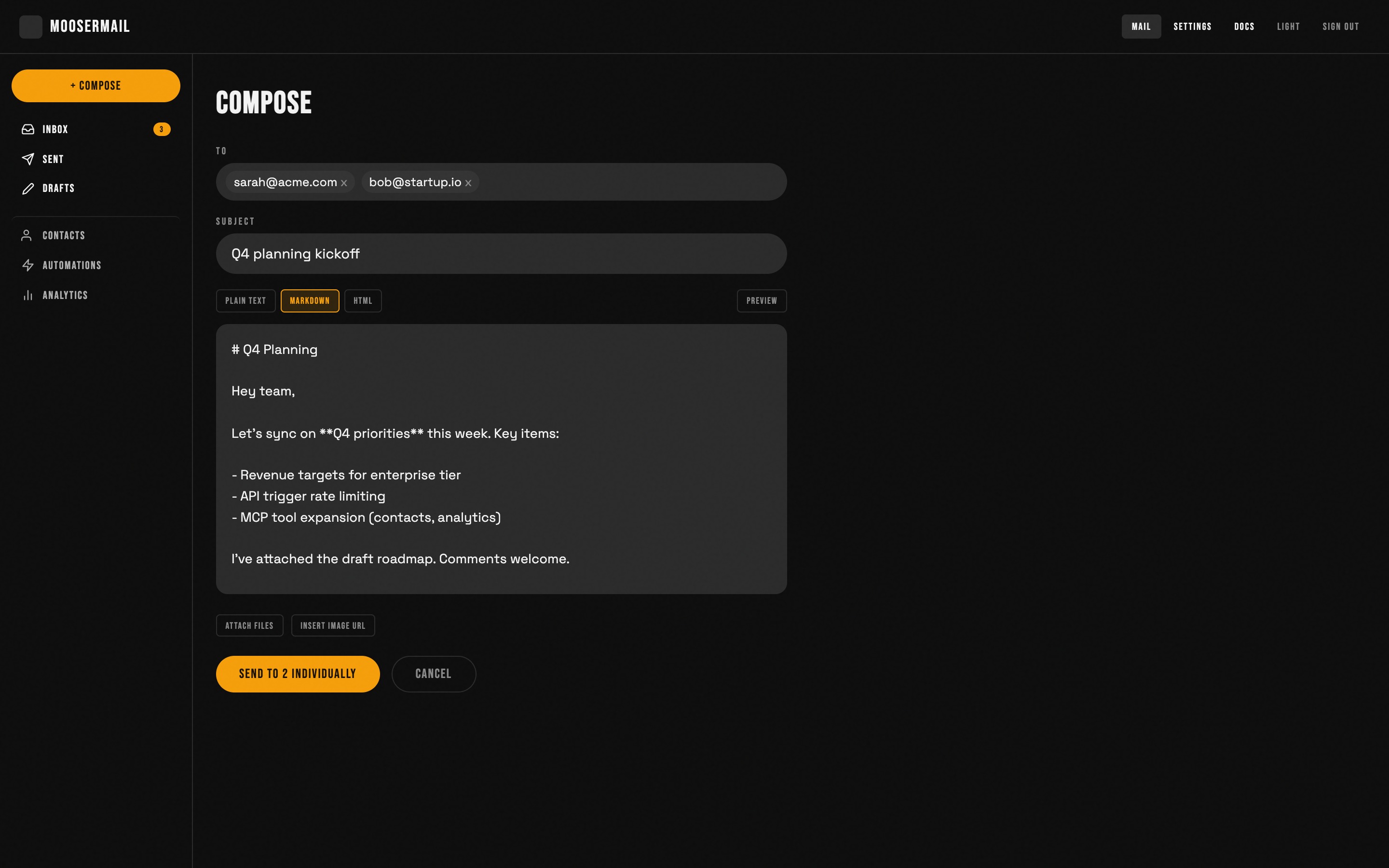Remove sarah@acme.com recipient chip

click(x=344, y=183)
